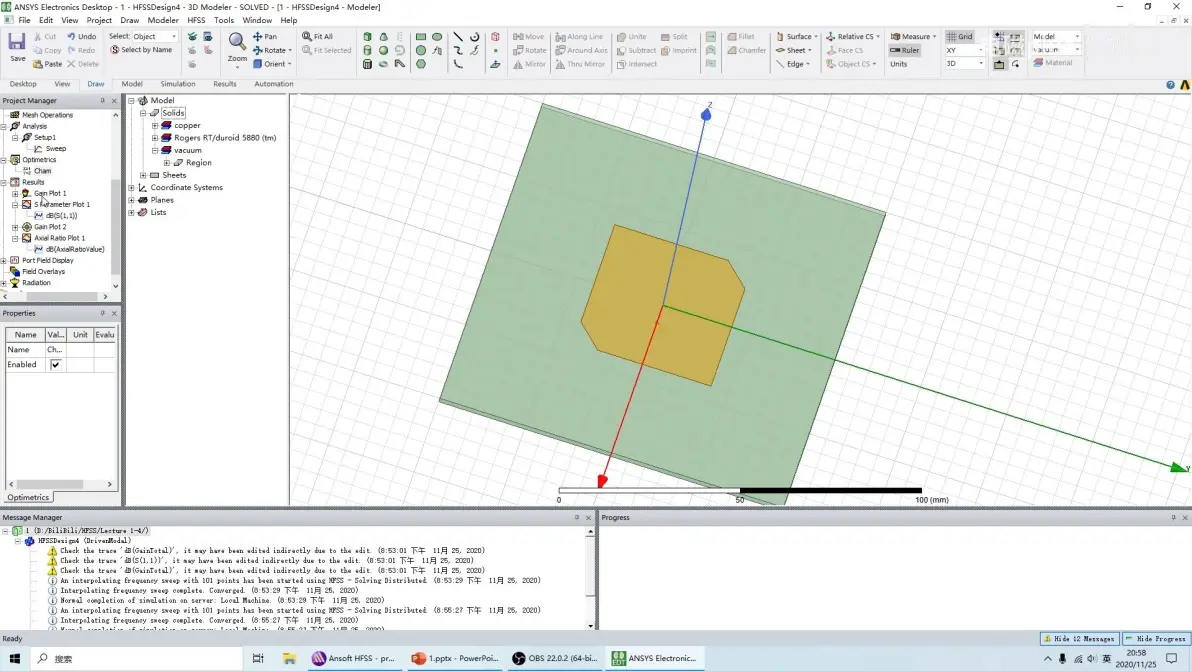1192x671 pixels.
Task: Open the PowerPoint taskbar window
Action: 455,658
